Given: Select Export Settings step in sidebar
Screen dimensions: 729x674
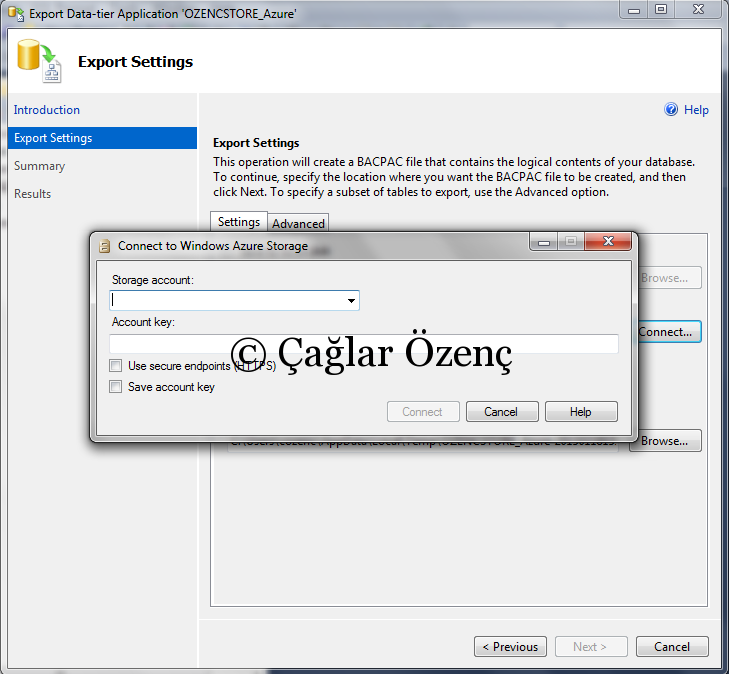Looking at the screenshot, I should click(102, 138).
